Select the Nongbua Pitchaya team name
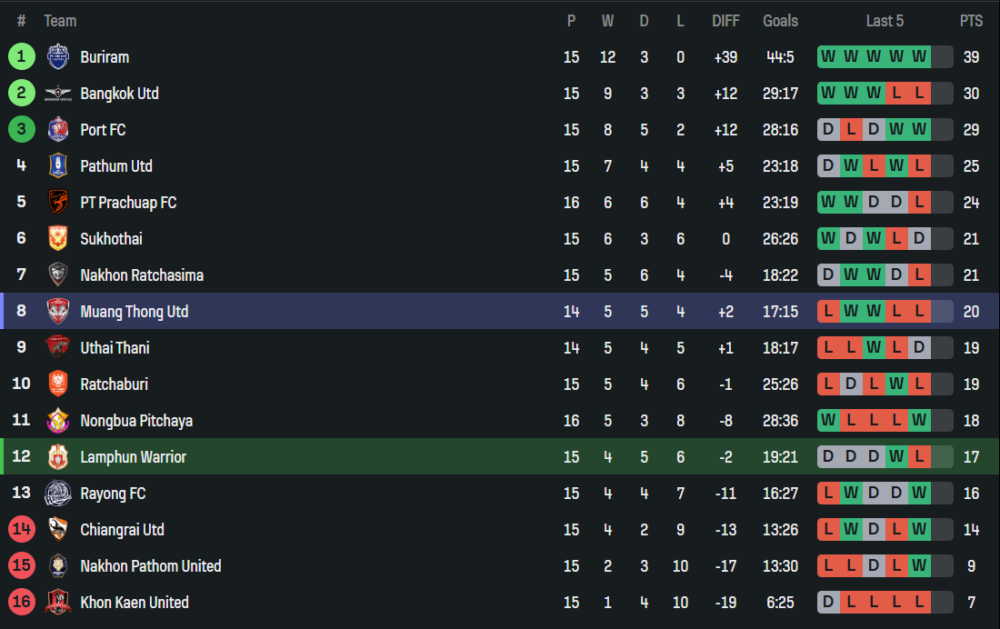The width and height of the screenshot is (1000, 629). (136, 421)
